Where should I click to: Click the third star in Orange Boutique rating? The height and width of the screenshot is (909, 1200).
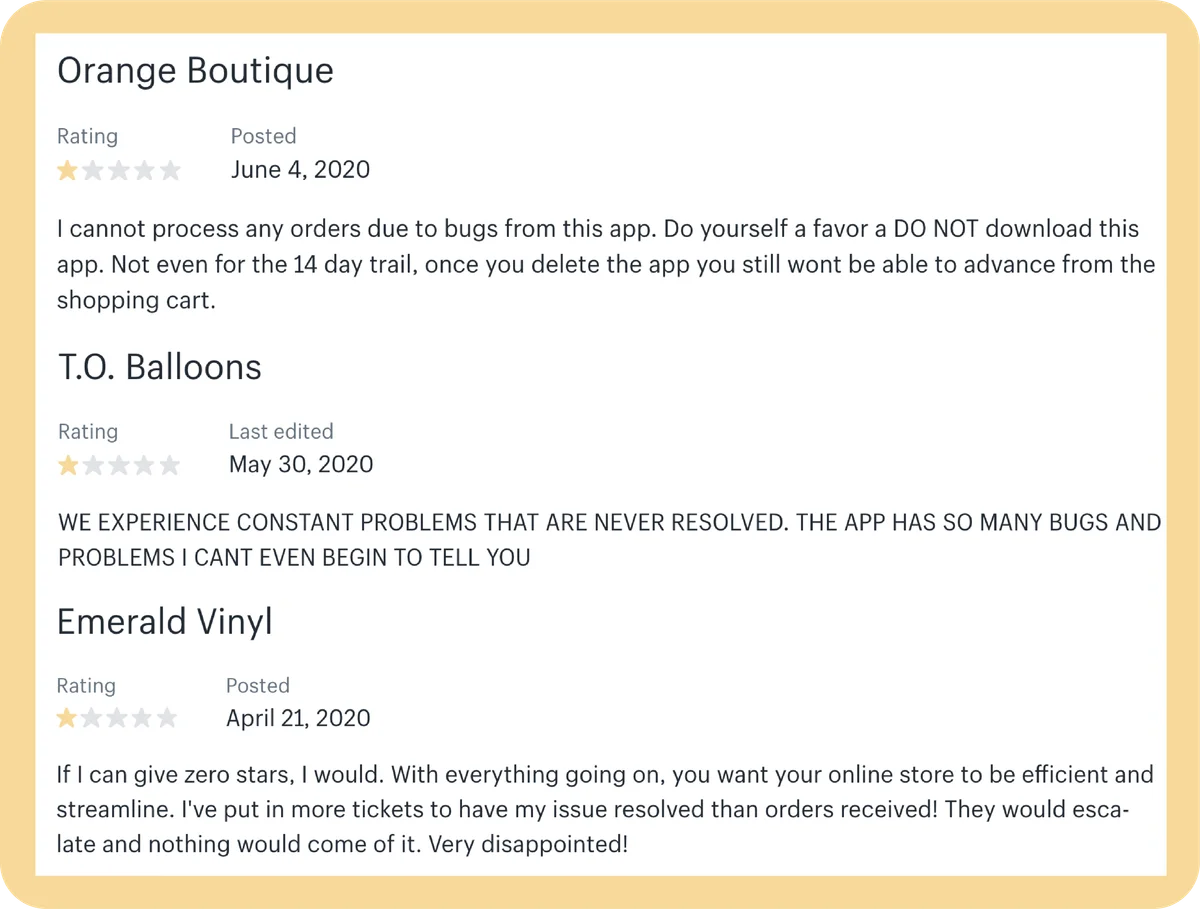tap(119, 170)
